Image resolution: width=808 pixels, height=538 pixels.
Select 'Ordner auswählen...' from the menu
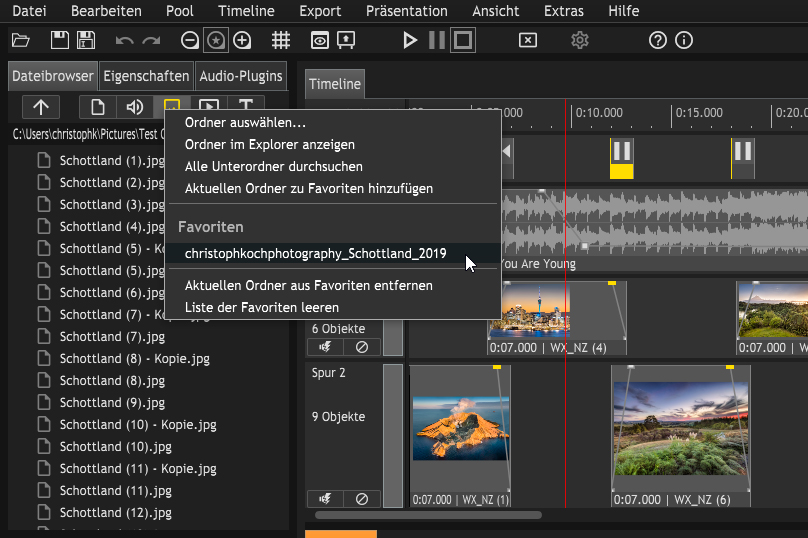246,123
